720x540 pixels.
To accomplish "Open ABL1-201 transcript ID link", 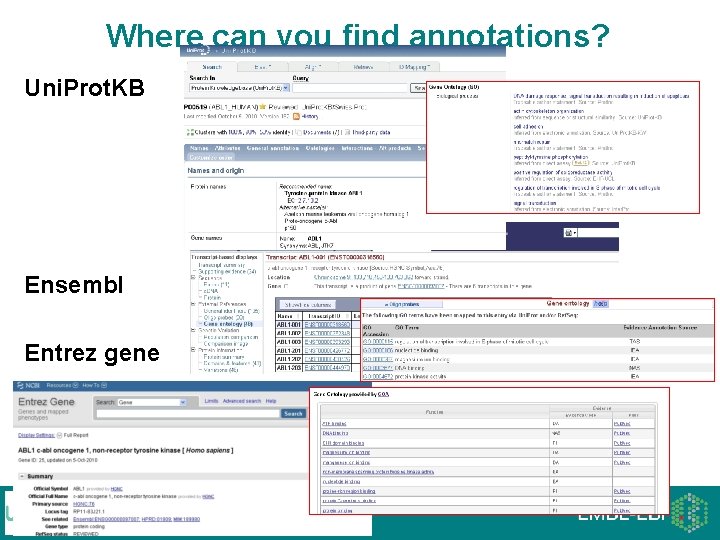I will click(x=327, y=351).
